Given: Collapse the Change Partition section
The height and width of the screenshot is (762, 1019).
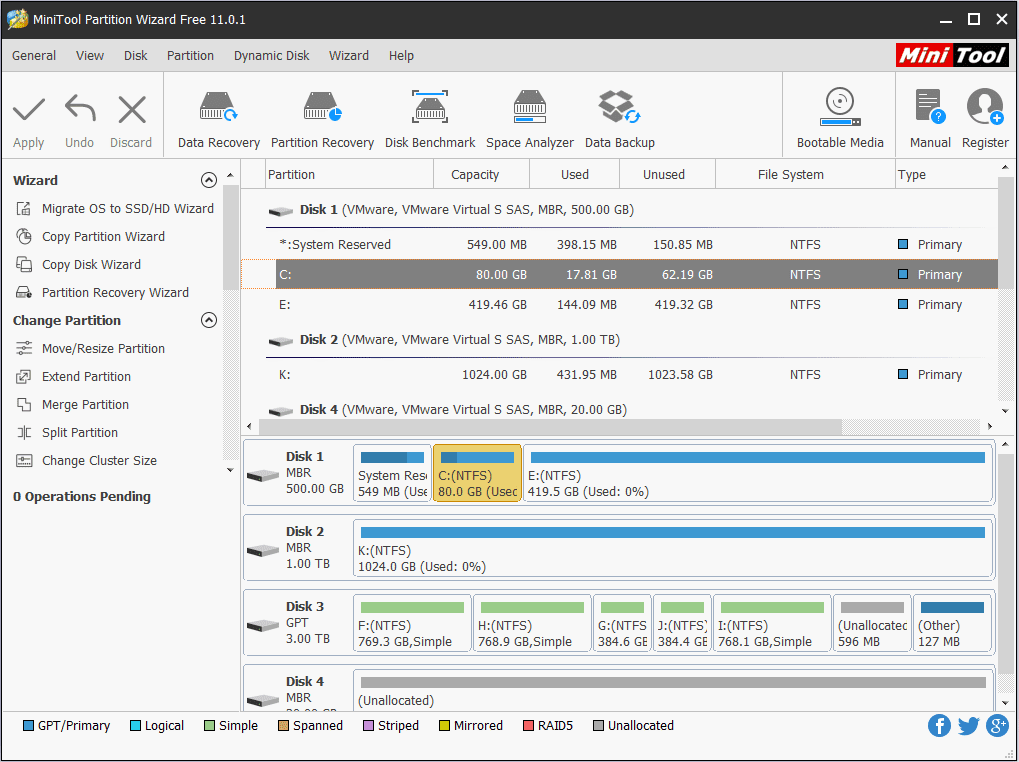Looking at the screenshot, I should coord(209,320).
